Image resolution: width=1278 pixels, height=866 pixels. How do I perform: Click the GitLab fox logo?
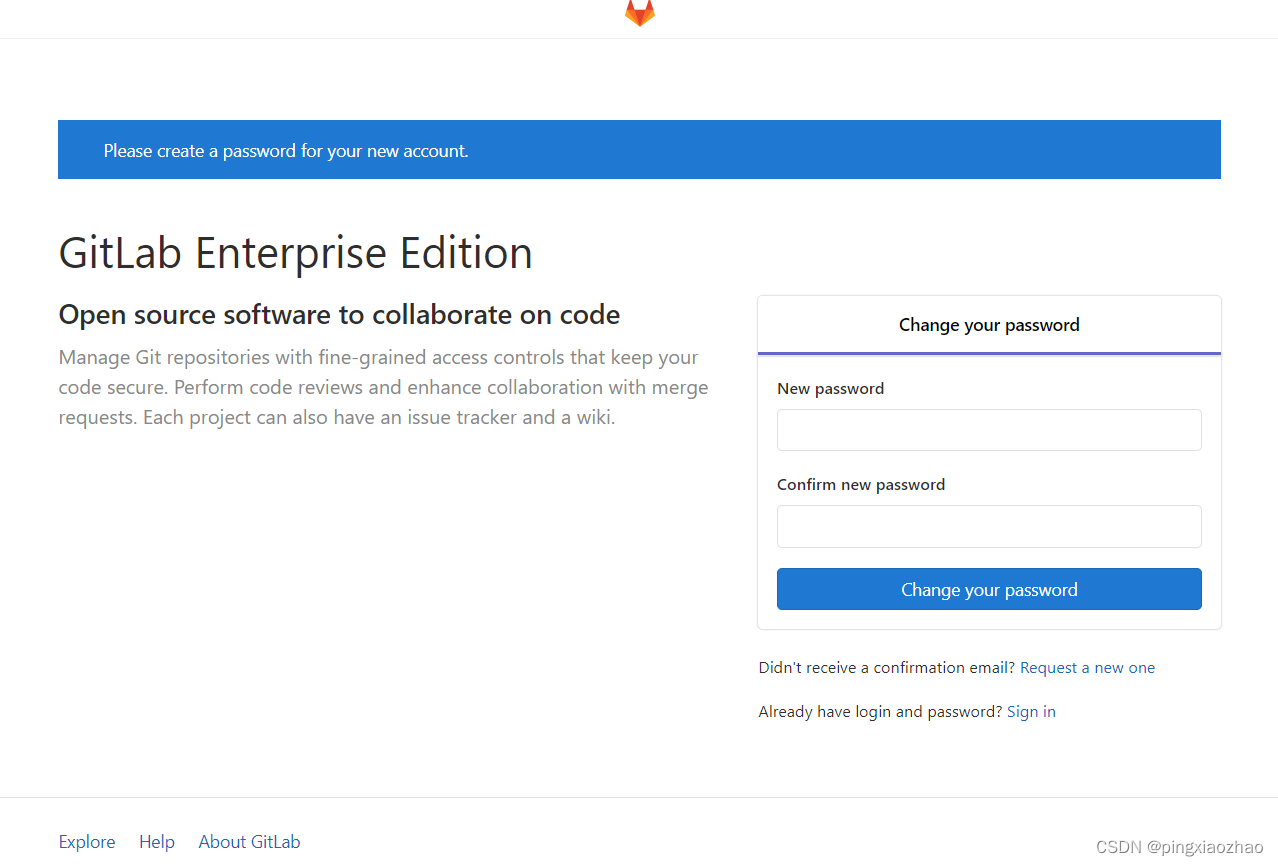click(640, 13)
